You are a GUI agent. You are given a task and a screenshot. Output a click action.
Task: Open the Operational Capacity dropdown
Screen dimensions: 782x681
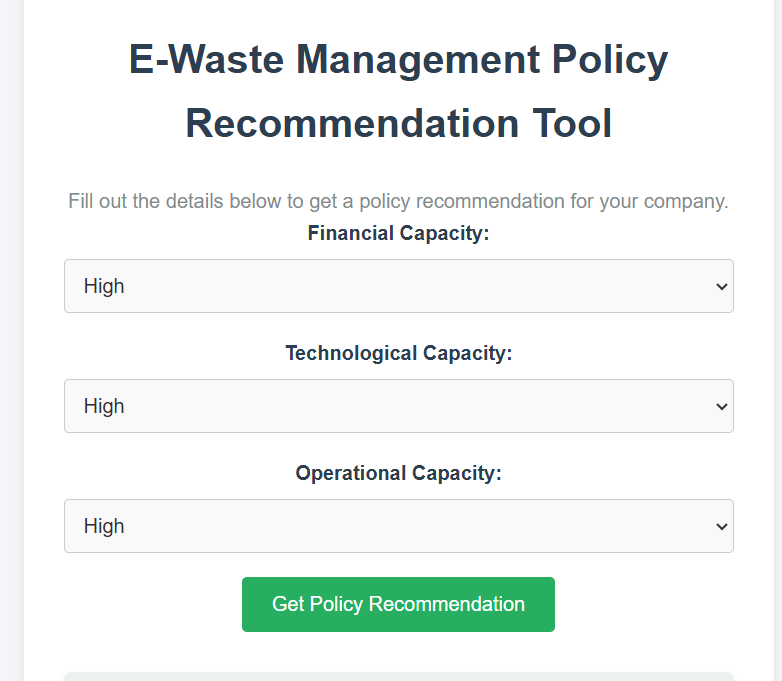tap(398, 526)
